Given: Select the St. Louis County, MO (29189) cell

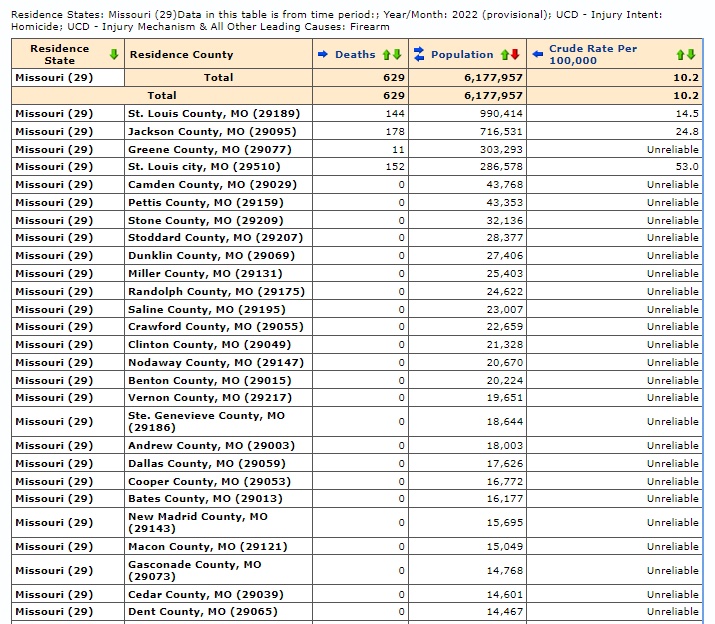Looking at the screenshot, I should pyautogui.click(x=213, y=113).
